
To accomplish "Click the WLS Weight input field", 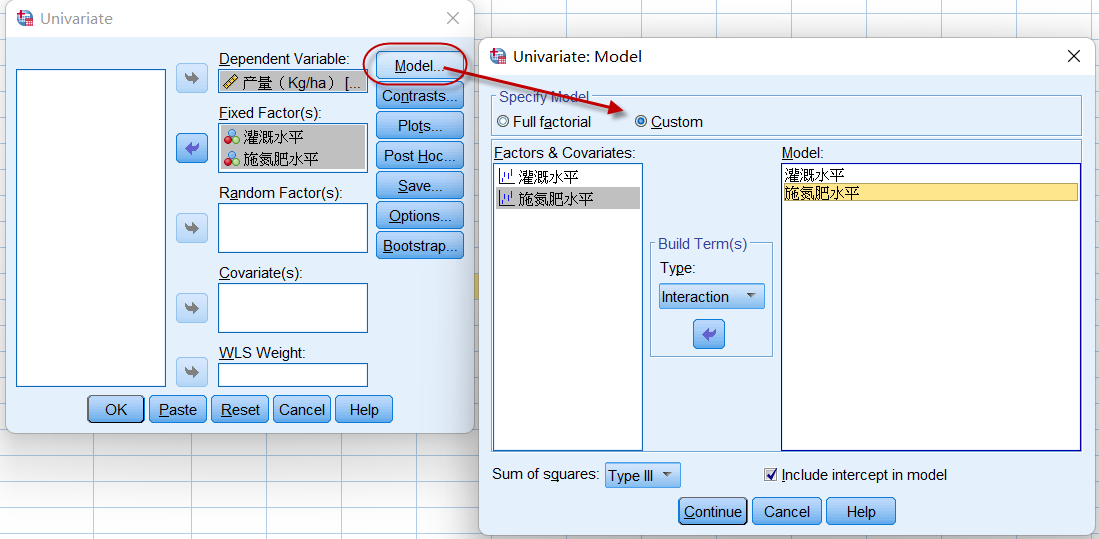I will pyautogui.click(x=293, y=374).
